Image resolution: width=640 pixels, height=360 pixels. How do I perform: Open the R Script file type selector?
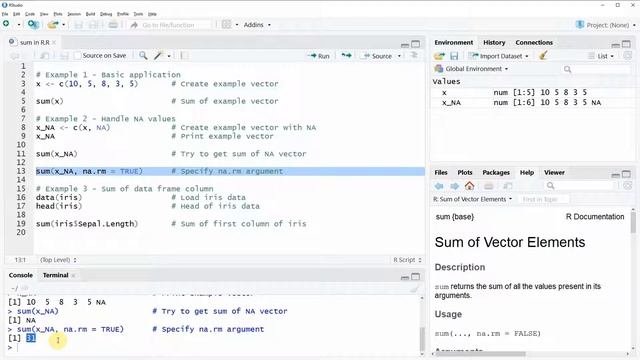click(x=407, y=260)
